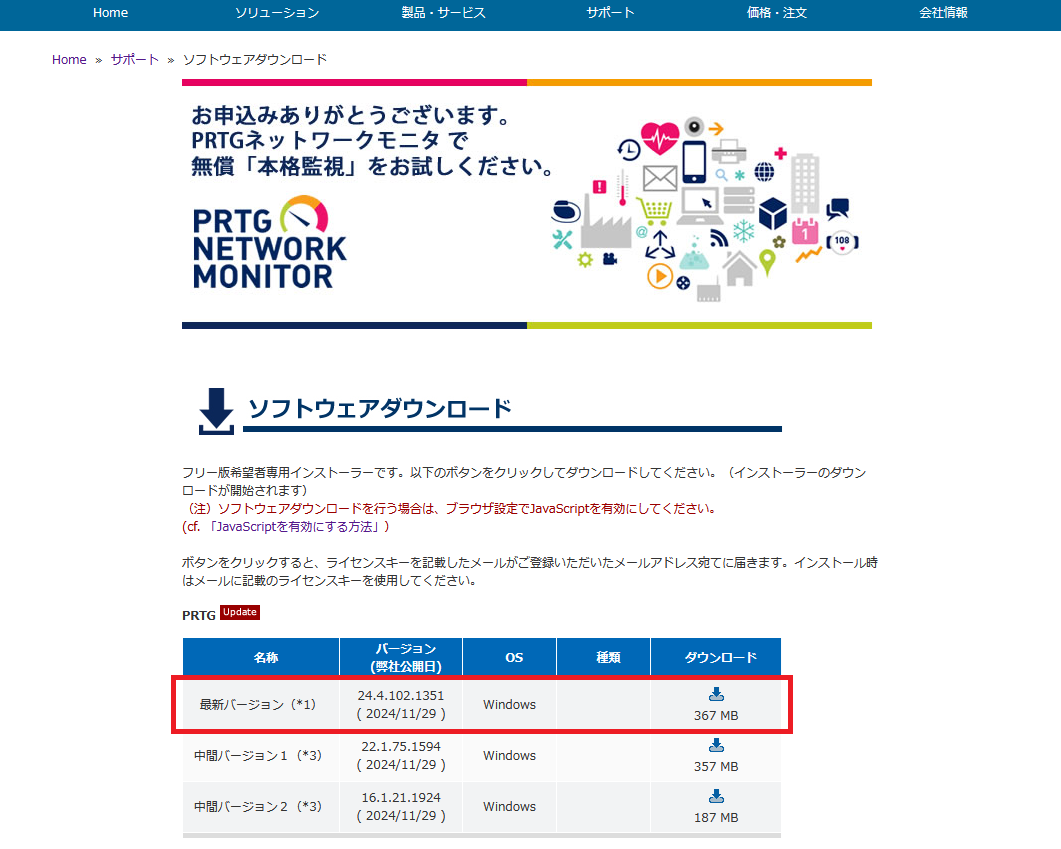Screen dimensions: 1061x849
Task: Open the 価格・注文 menu
Action: pyautogui.click(x=777, y=13)
